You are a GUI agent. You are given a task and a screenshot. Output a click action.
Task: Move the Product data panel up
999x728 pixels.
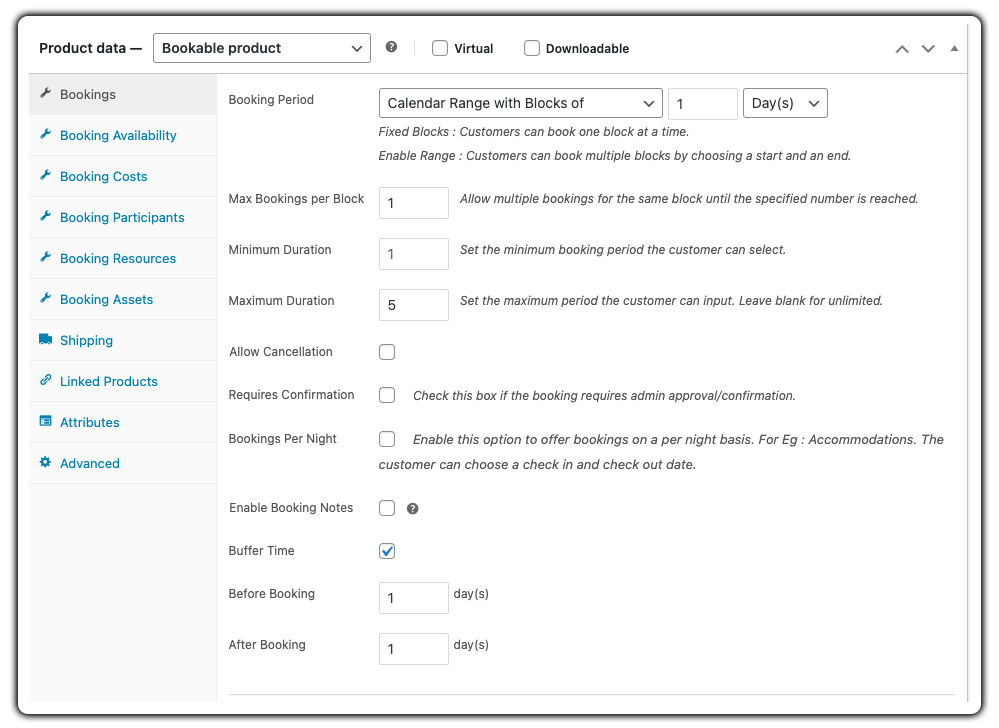[x=902, y=48]
